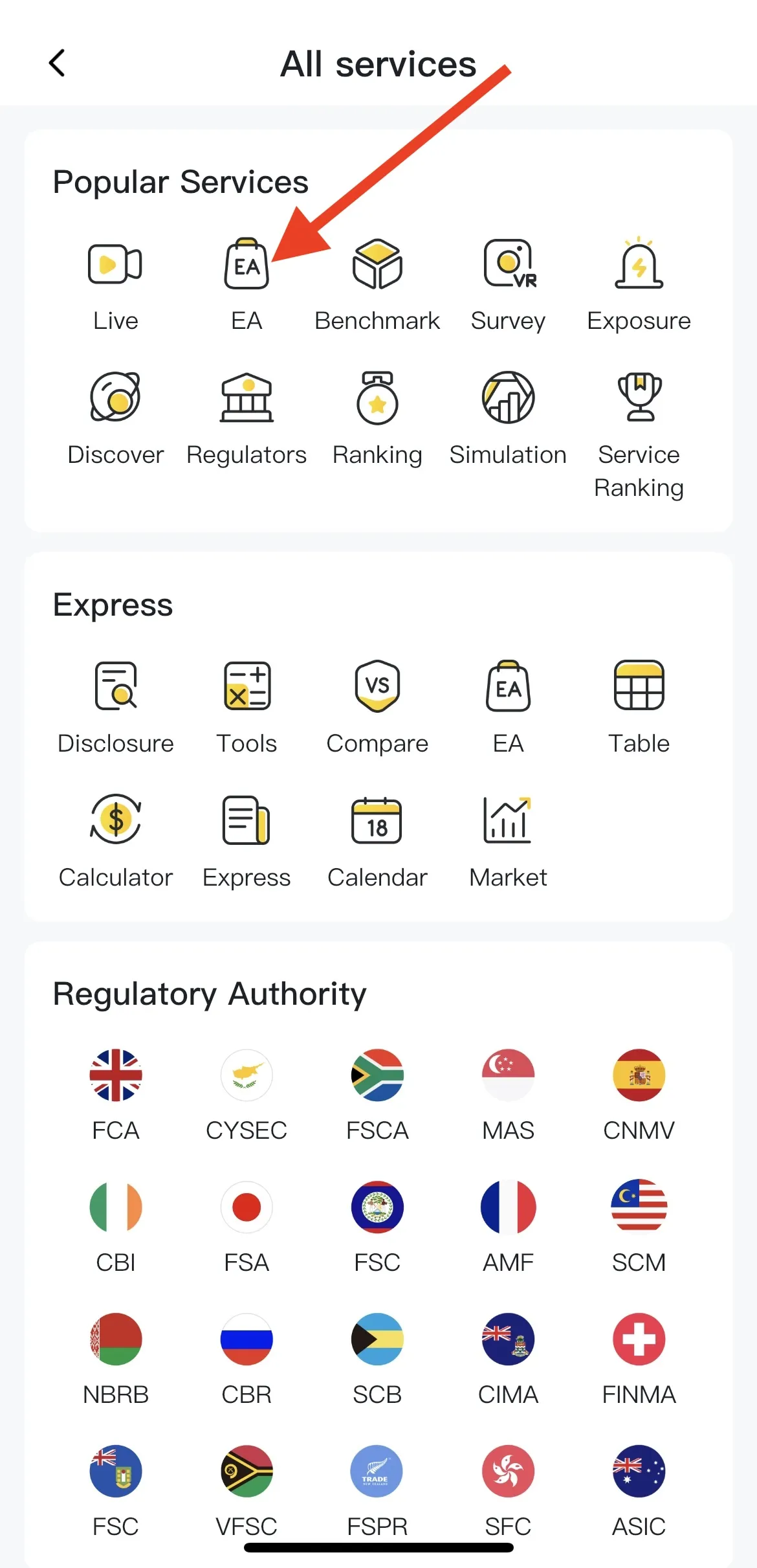The image size is (757, 1568).
Task: Select the Regulators building icon
Action: tap(247, 397)
